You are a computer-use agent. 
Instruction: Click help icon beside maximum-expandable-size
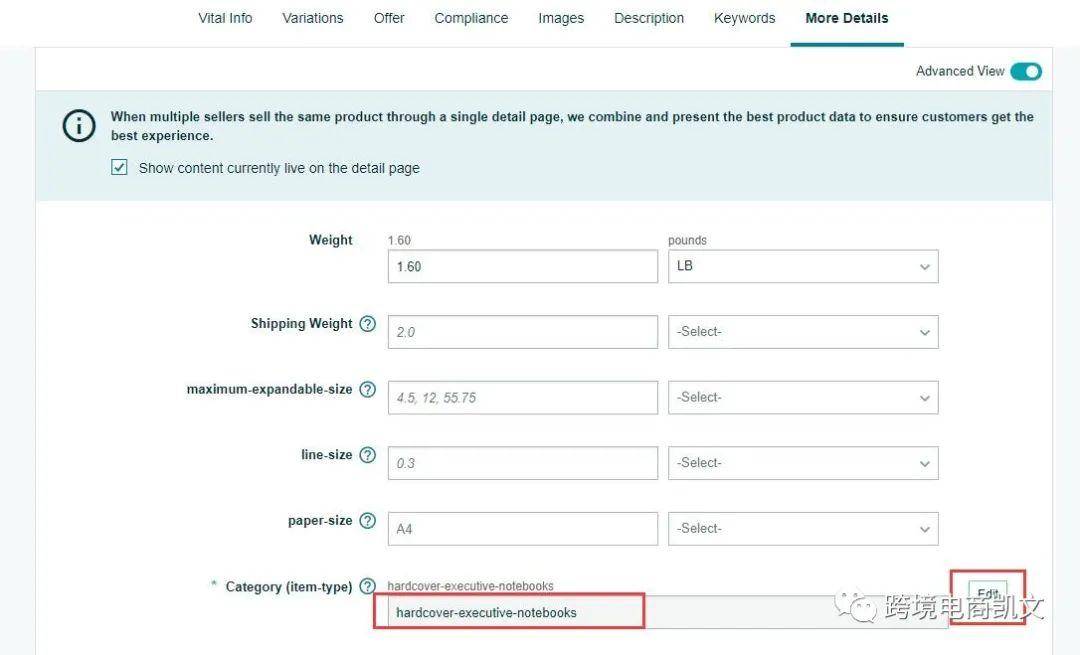[368, 390]
